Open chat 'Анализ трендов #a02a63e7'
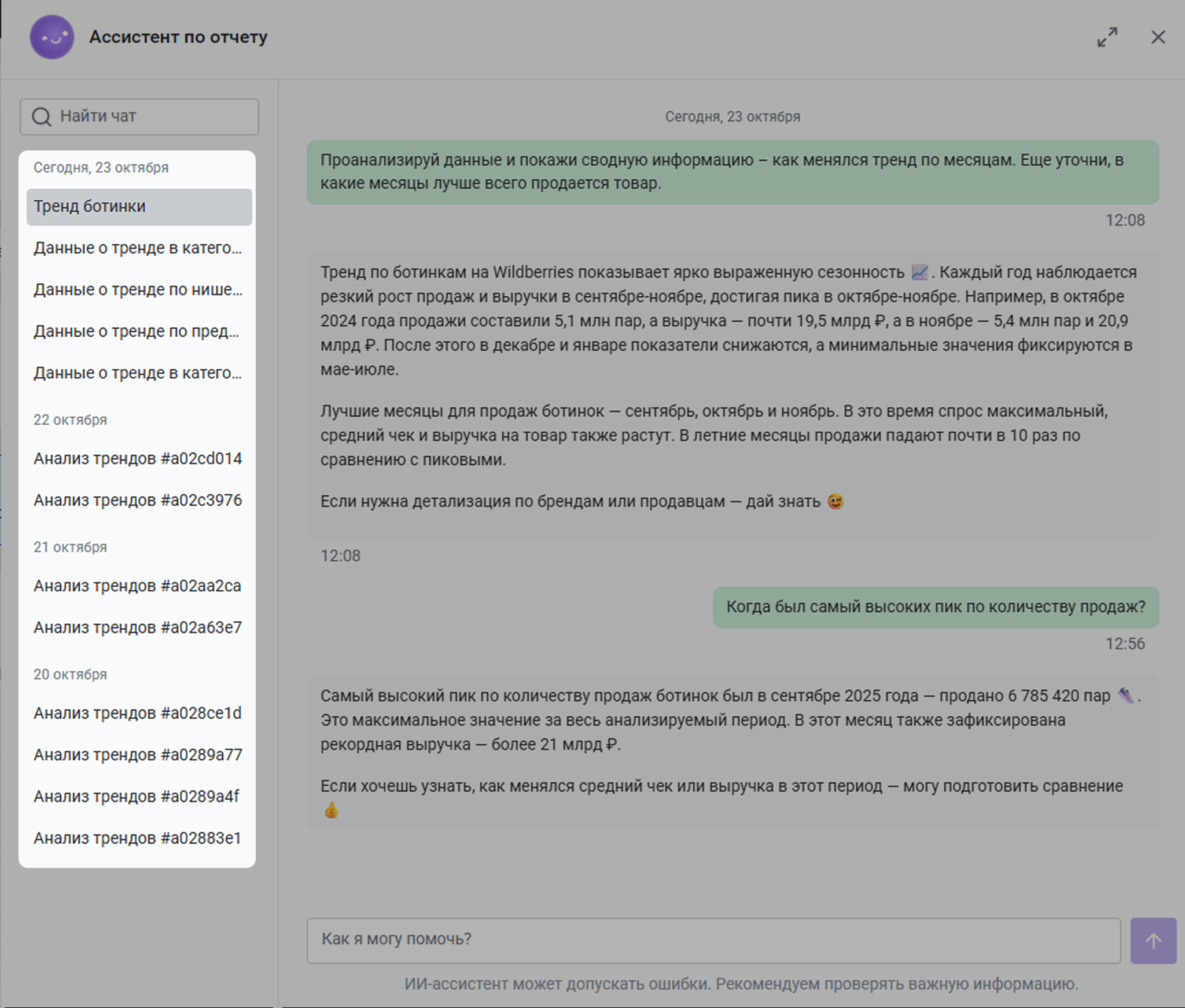Image resolution: width=1185 pixels, height=1008 pixels. (138, 628)
